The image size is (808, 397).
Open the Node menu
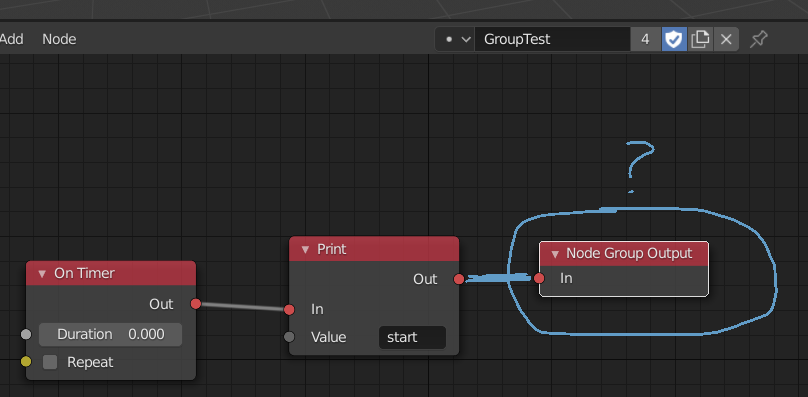(59, 39)
